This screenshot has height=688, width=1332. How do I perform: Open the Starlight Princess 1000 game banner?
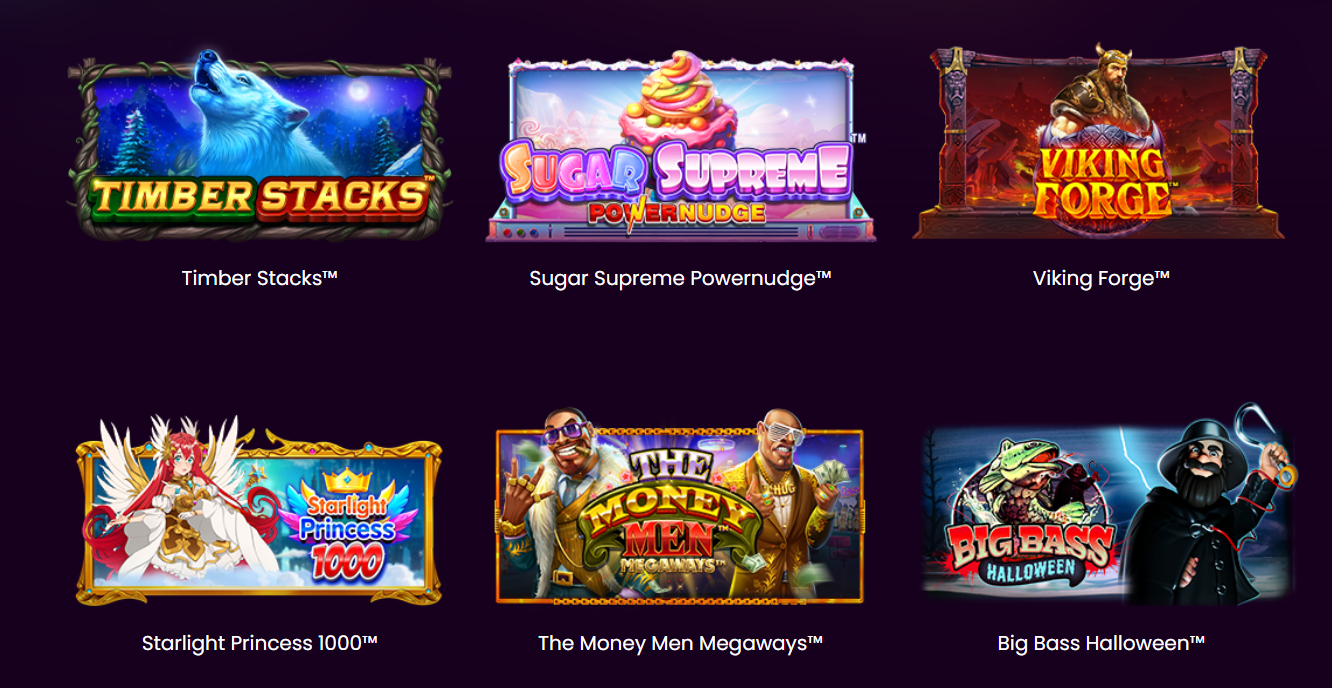click(260, 510)
